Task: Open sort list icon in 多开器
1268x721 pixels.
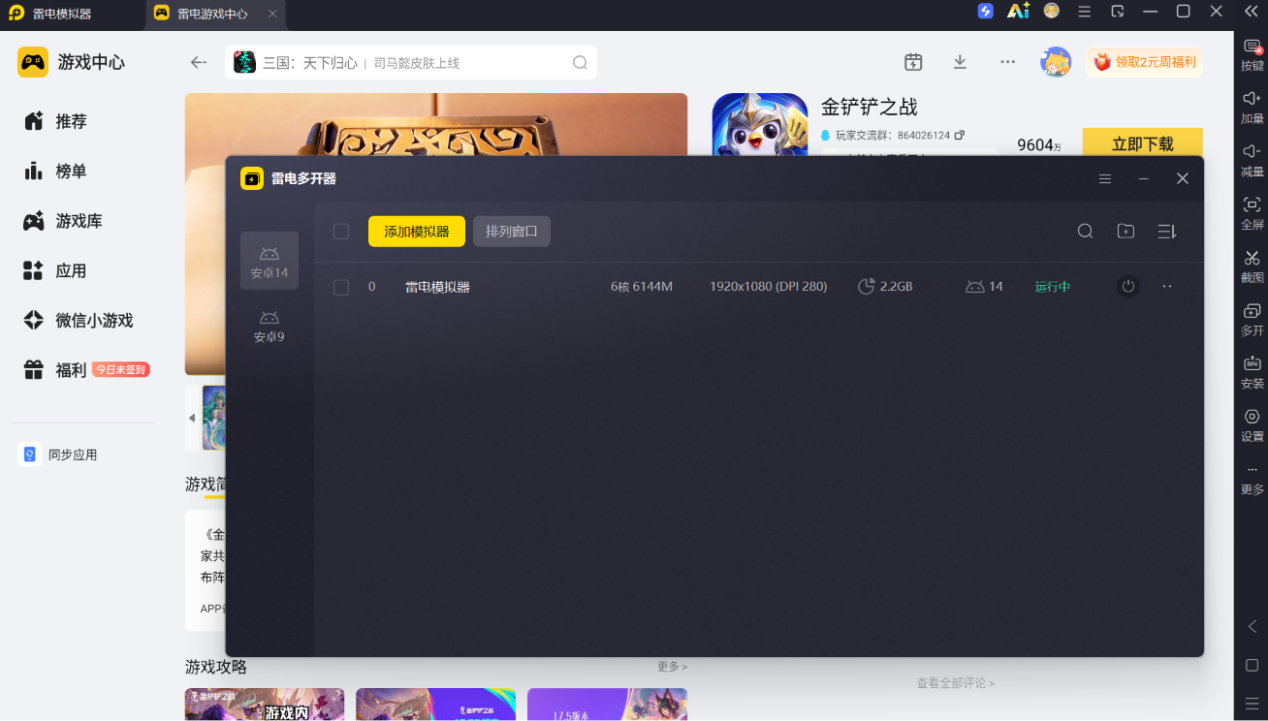Action: click(x=1166, y=231)
